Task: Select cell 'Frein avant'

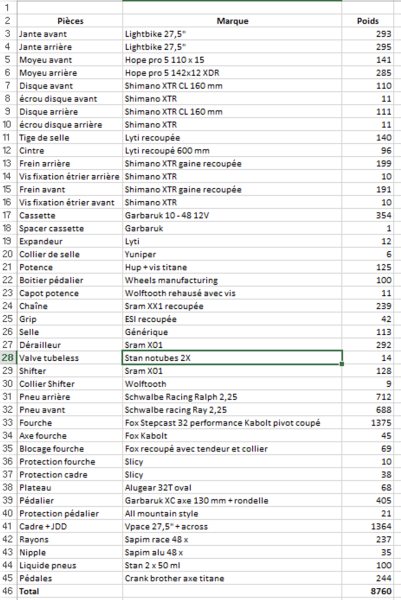Action: coord(70,190)
